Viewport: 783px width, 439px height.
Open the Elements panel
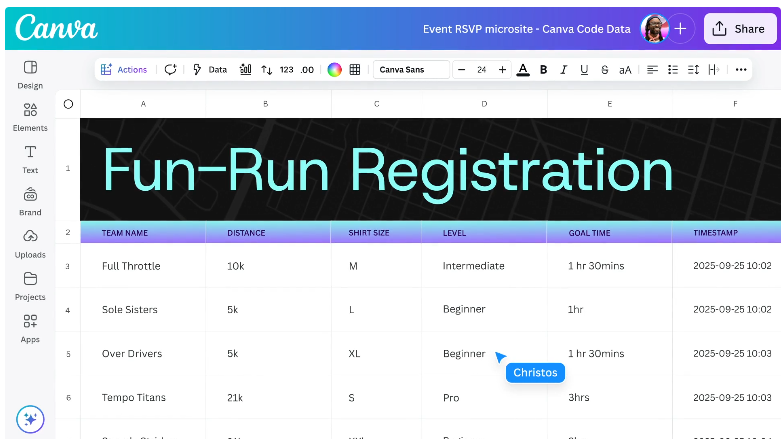click(30, 116)
